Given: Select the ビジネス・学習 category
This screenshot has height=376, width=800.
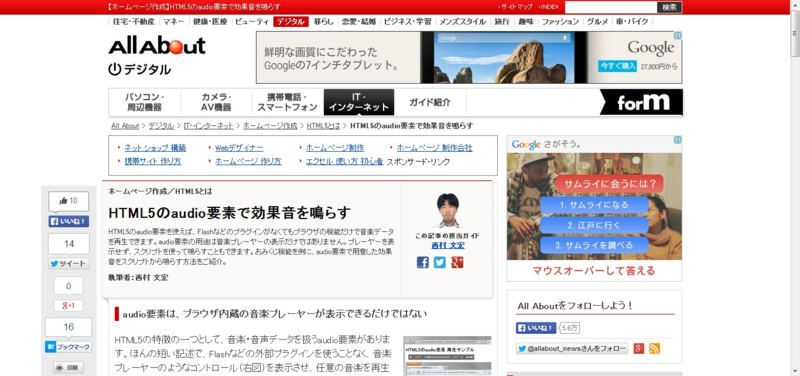Looking at the screenshot, I should click(x=407, y=21).
